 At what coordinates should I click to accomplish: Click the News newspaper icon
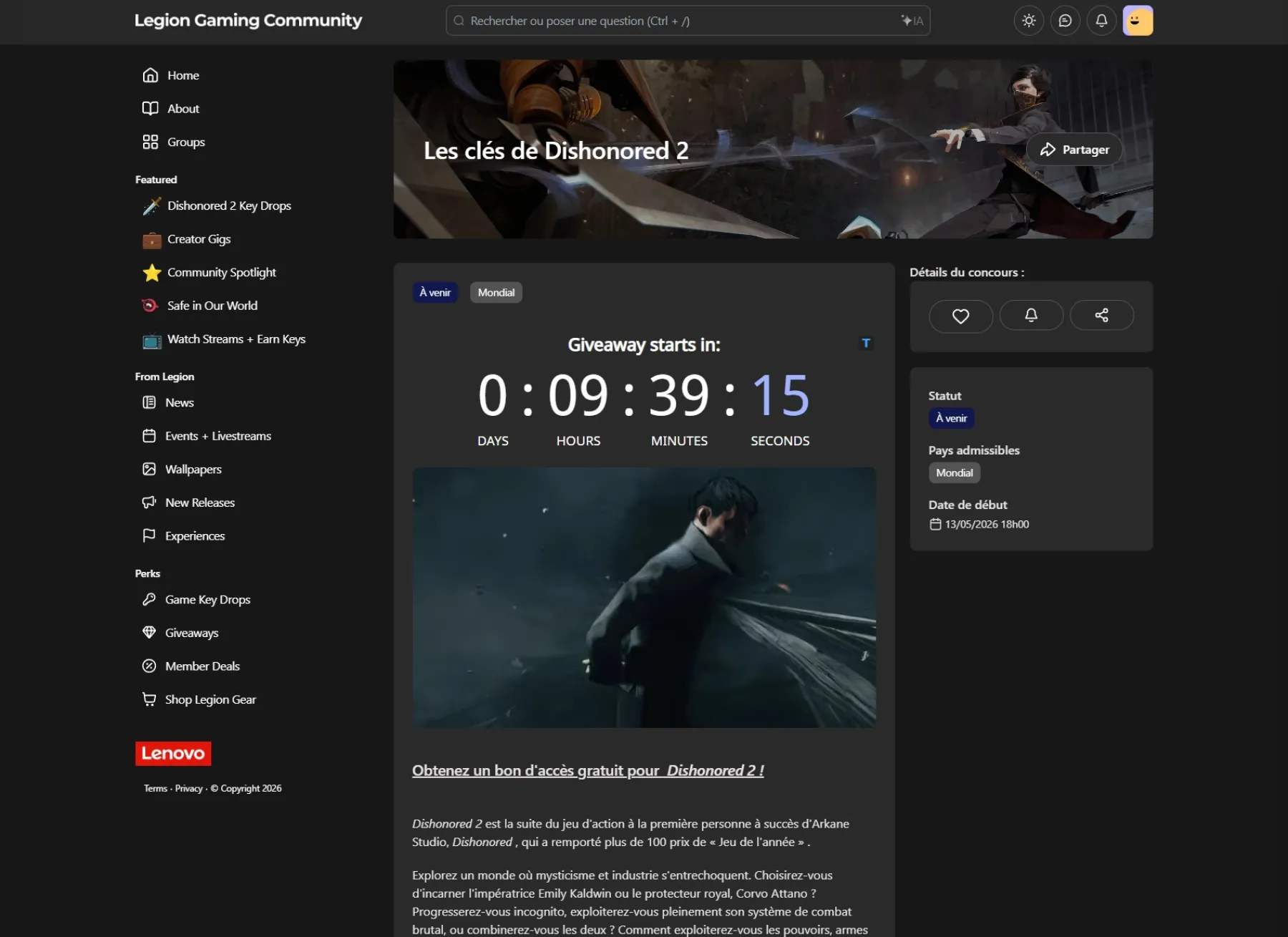(149, 402)
